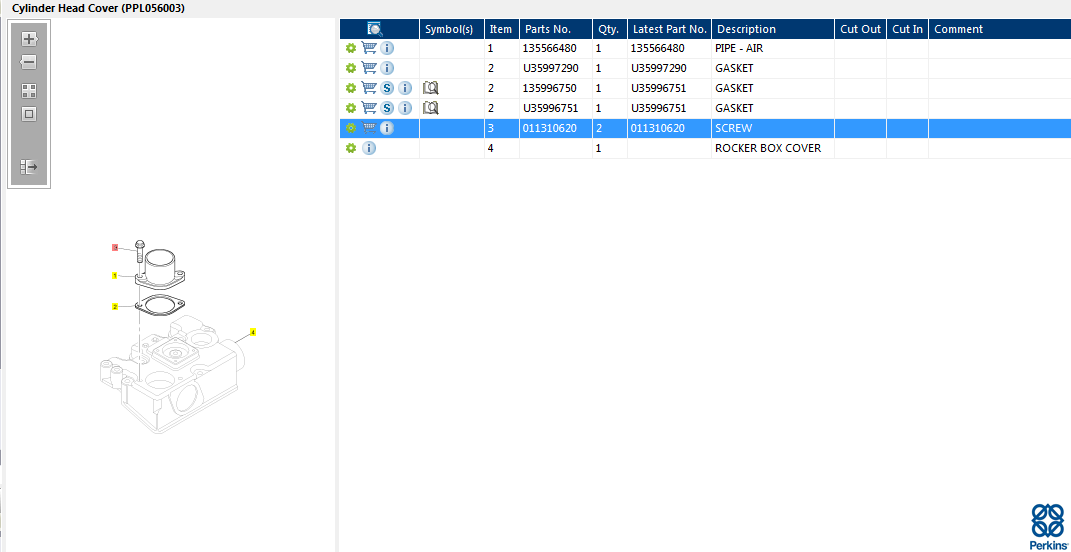Click the Perkins logo
The image size is (1071, 552).
(x=1048, y=526)
